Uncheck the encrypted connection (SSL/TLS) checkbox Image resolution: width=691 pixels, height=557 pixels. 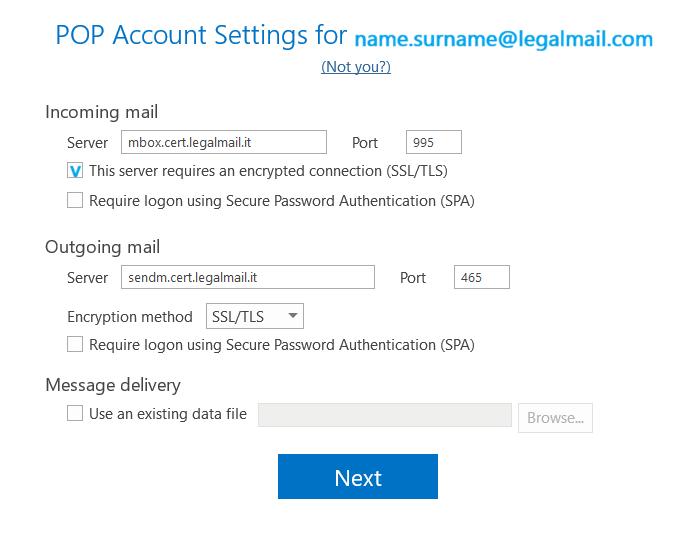tap(75, 171)
